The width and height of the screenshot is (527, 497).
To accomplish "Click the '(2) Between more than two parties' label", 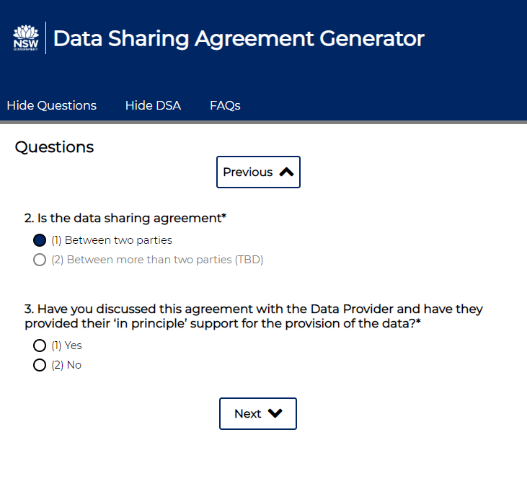I will (157, 259).
